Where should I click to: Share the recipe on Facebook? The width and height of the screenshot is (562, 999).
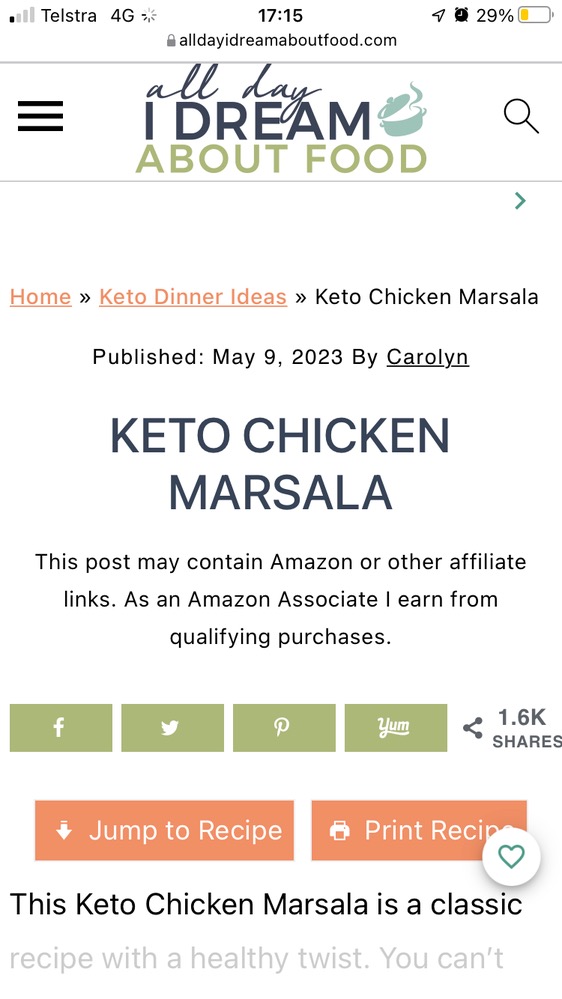[x=61, y=728]
